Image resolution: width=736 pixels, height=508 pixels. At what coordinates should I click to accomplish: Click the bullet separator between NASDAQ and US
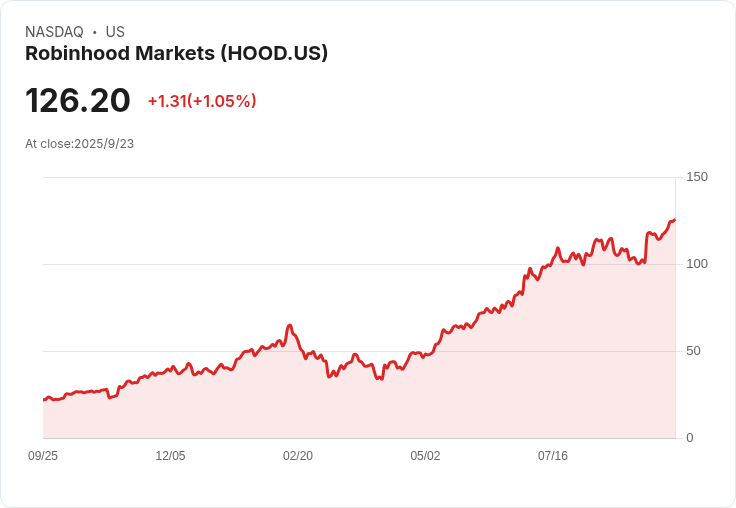(95, 32)
